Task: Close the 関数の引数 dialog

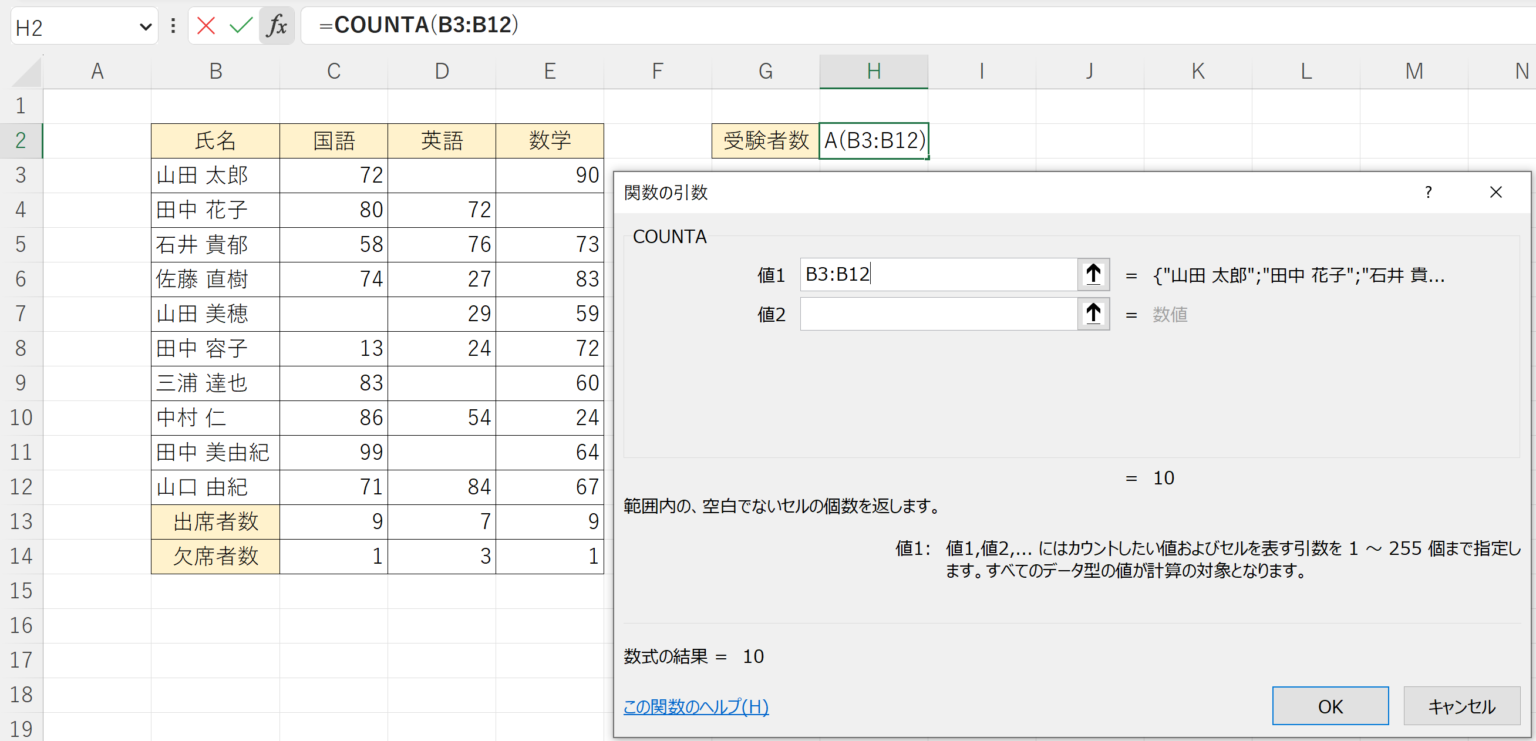Action: coord(1495,192)
